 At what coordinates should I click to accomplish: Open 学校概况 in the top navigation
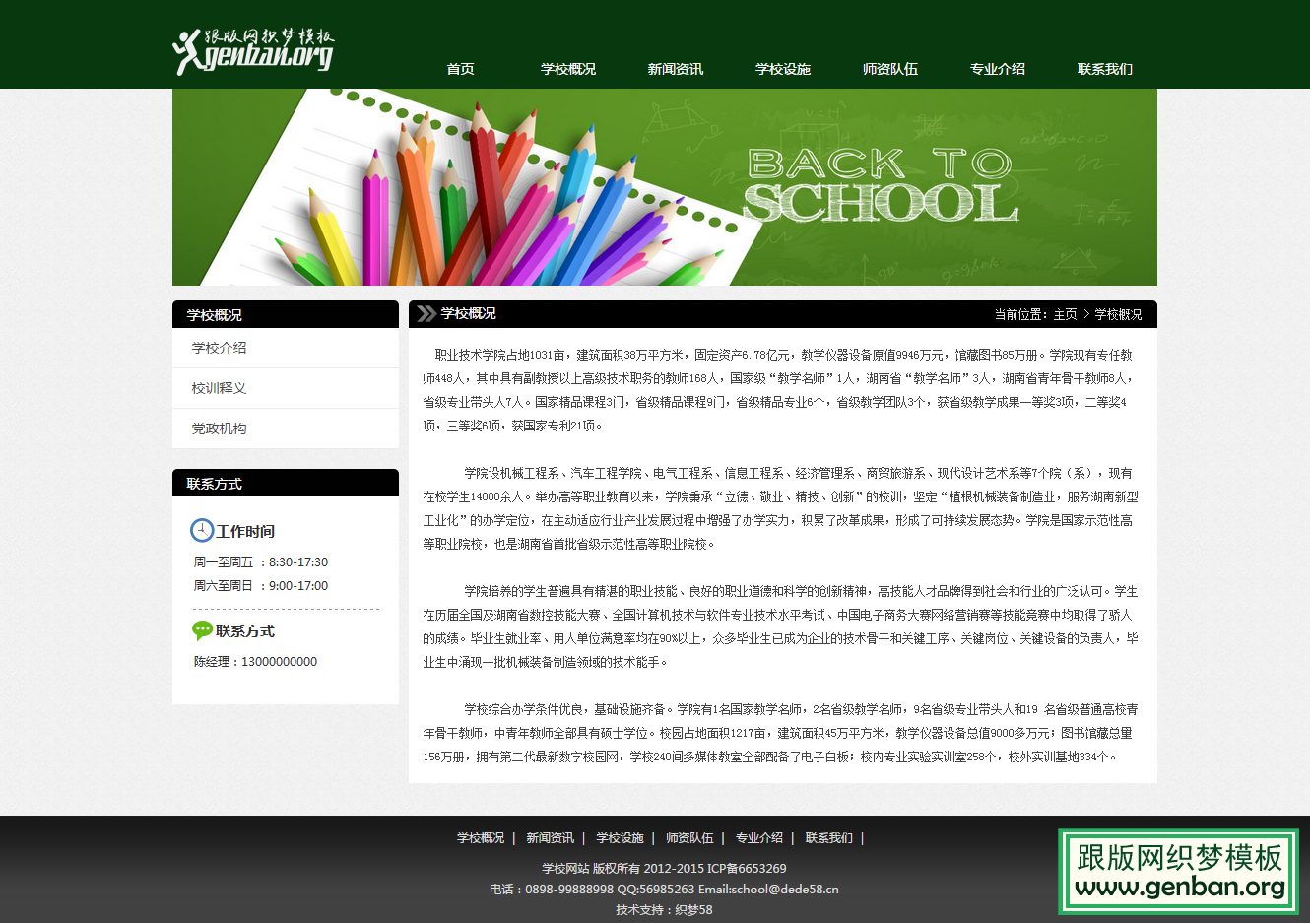[568, 69]
